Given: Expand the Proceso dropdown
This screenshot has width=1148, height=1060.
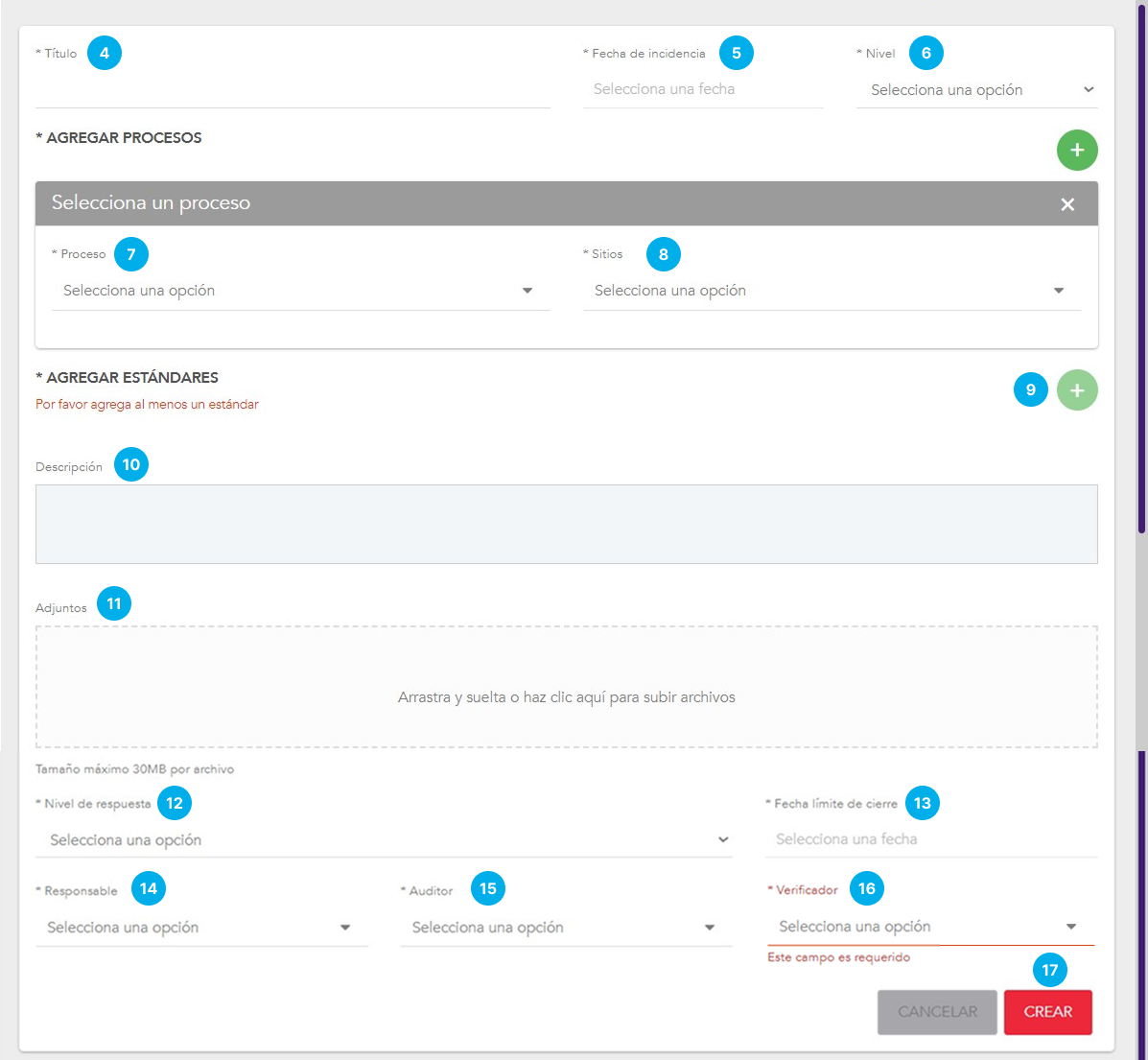Looking at the screenshot, I should 300,291.
